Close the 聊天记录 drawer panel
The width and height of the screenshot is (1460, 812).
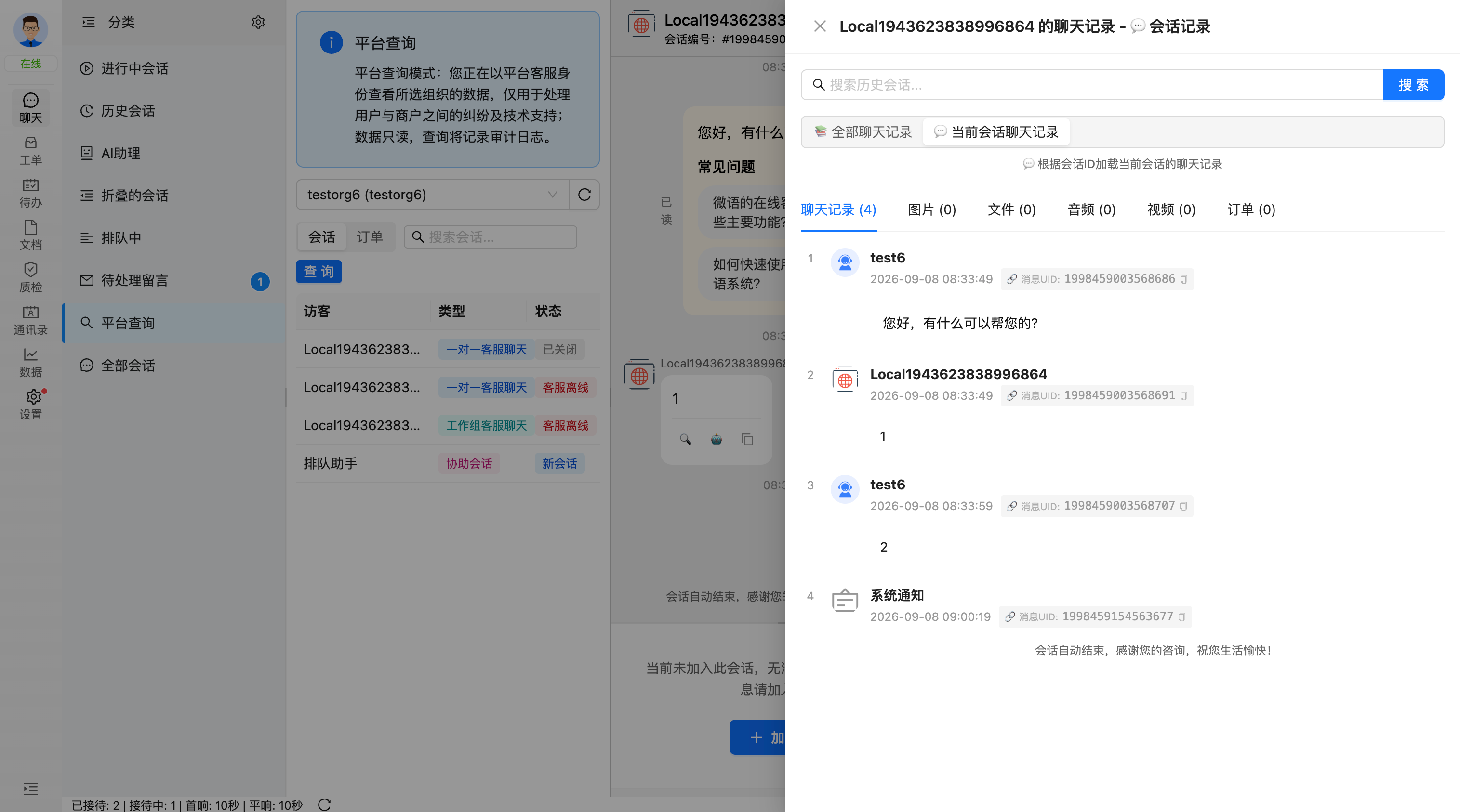tap(820, 26)
